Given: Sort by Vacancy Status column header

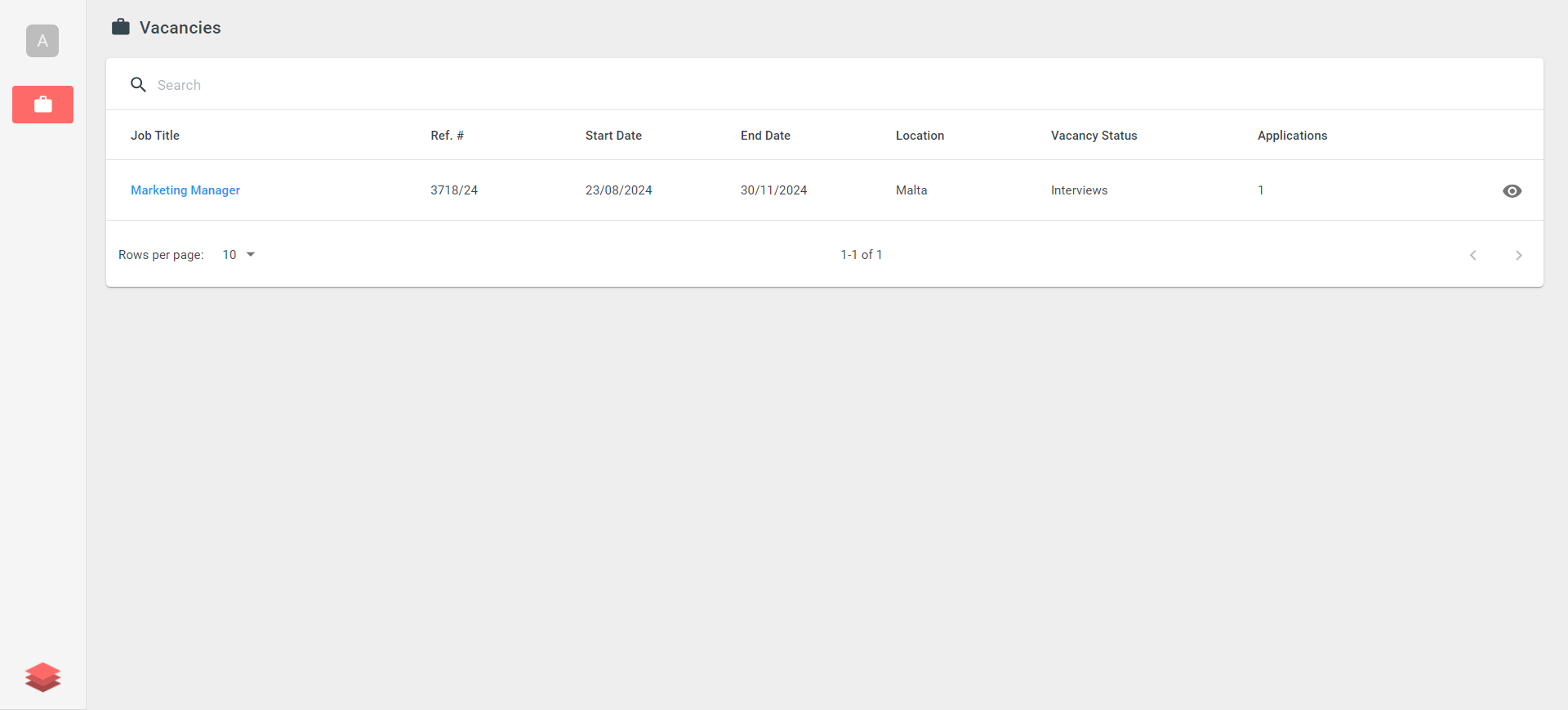Looking at the screenshot, I should pyautogui.click(x=1094, y=136).
